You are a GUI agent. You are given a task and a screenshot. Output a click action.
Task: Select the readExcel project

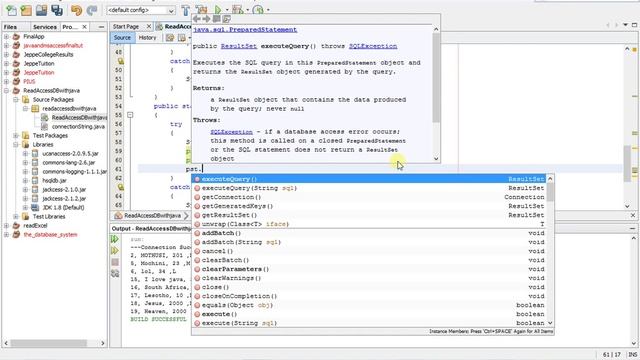point(35,225)
